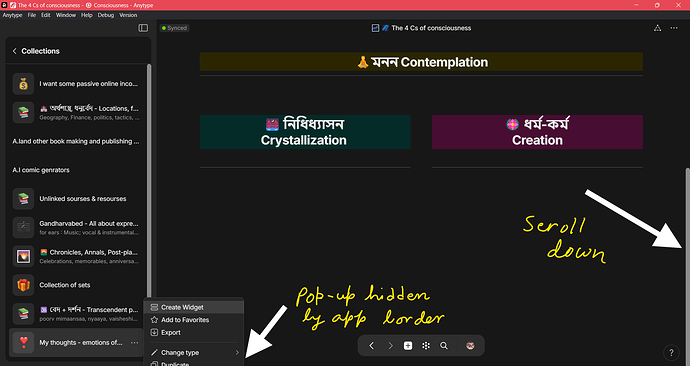Image resolution: width=690 pixels, height=366 pixels.
Task: Open the Edit menu
Action: tap(46, 15)
